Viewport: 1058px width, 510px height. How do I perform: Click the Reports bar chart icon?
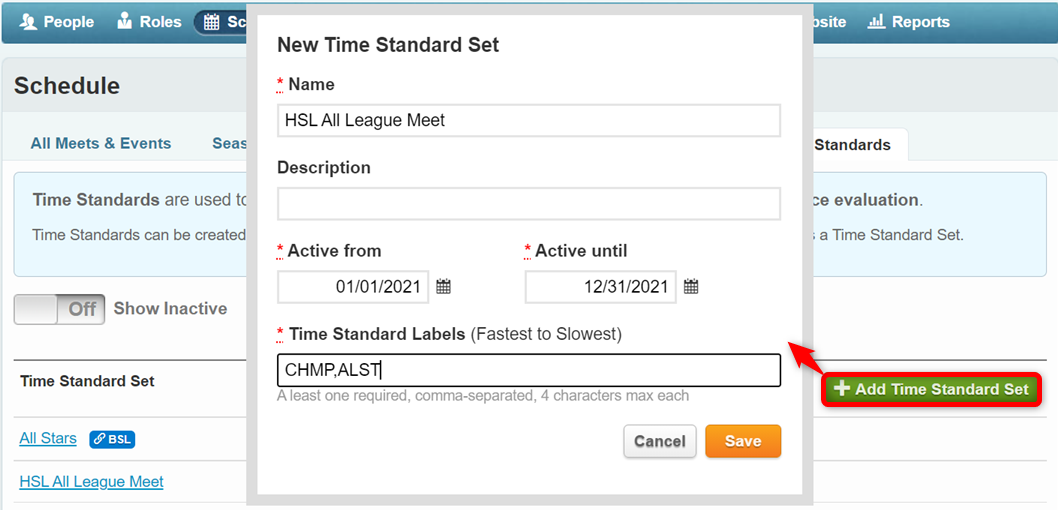pos(876,22)
